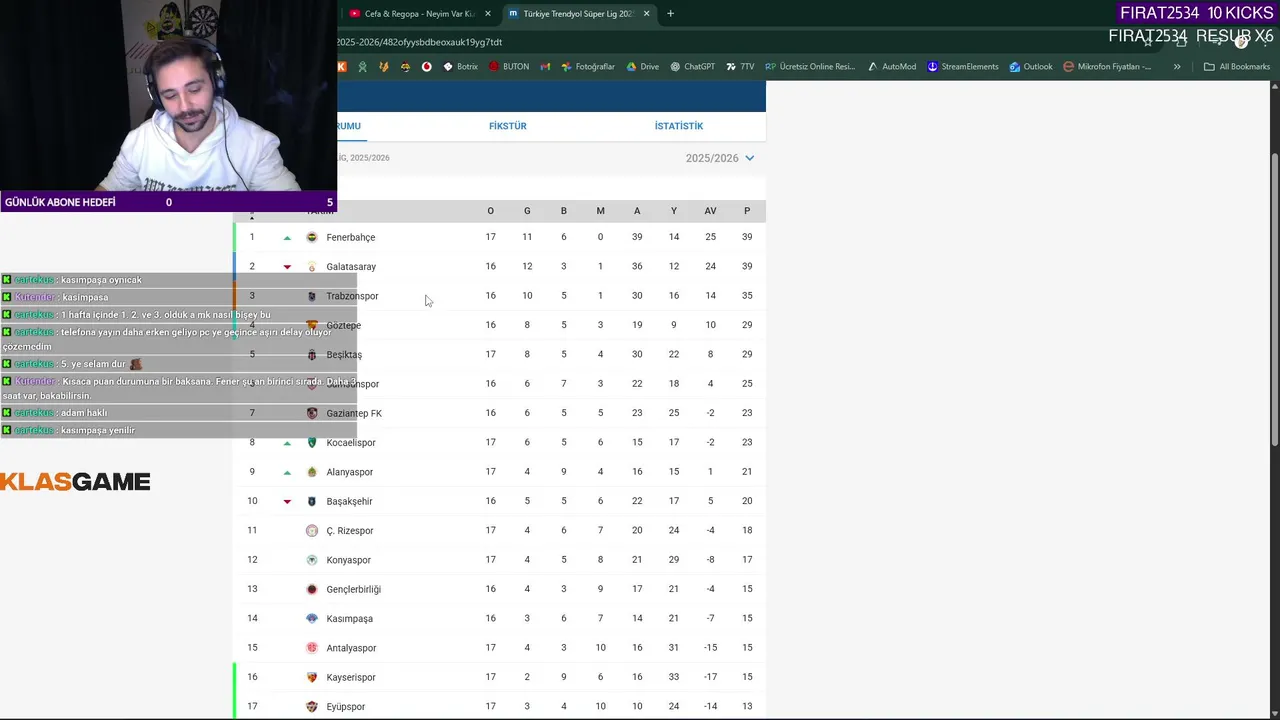This screenshot has width=1280, height=720.
Task: Open Ücretsiz Online Resi... bookmark
Action: pyautogui.click(x=810, y=67)
